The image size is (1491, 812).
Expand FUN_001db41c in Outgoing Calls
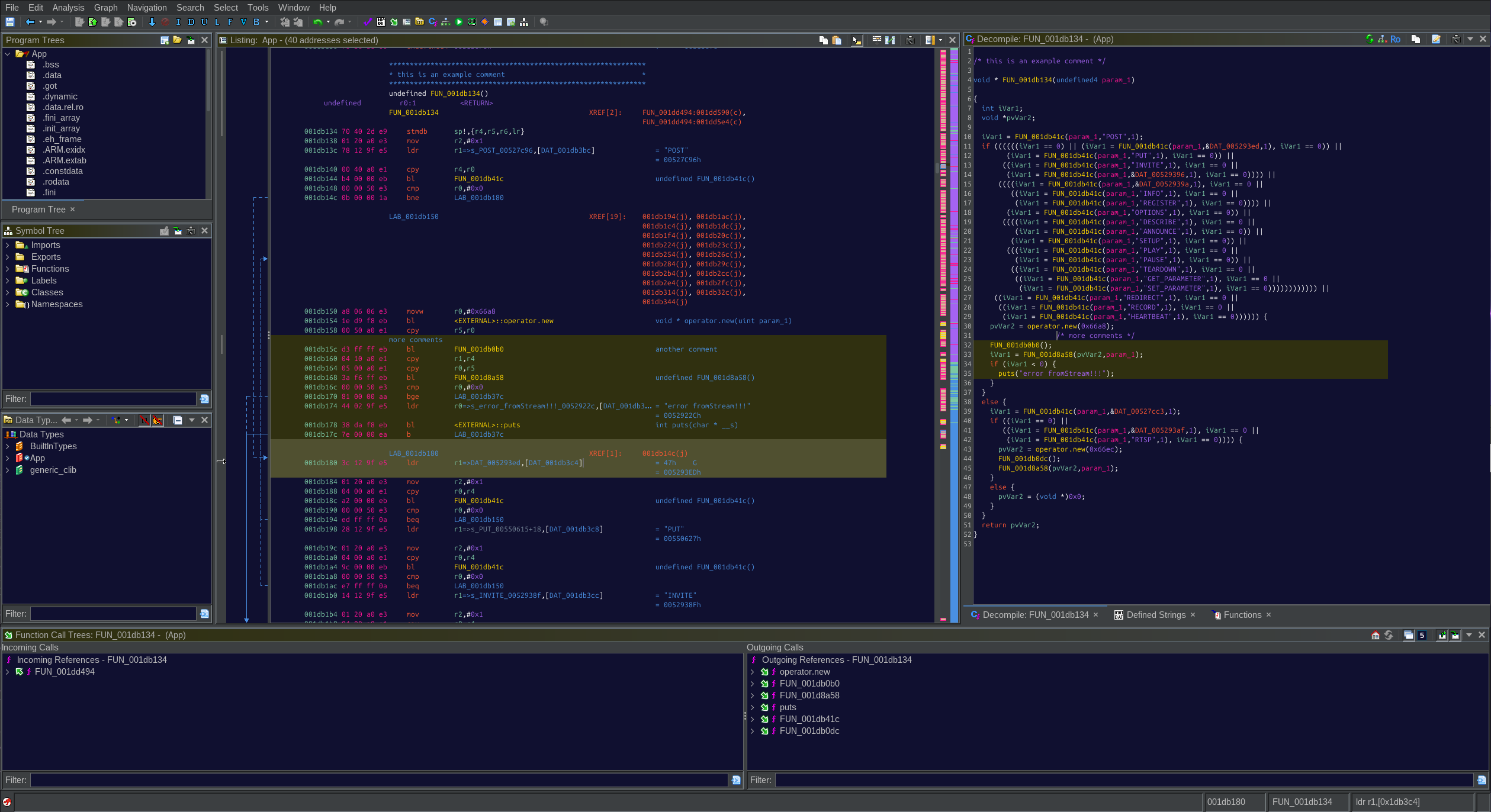(x=752, y=719)
